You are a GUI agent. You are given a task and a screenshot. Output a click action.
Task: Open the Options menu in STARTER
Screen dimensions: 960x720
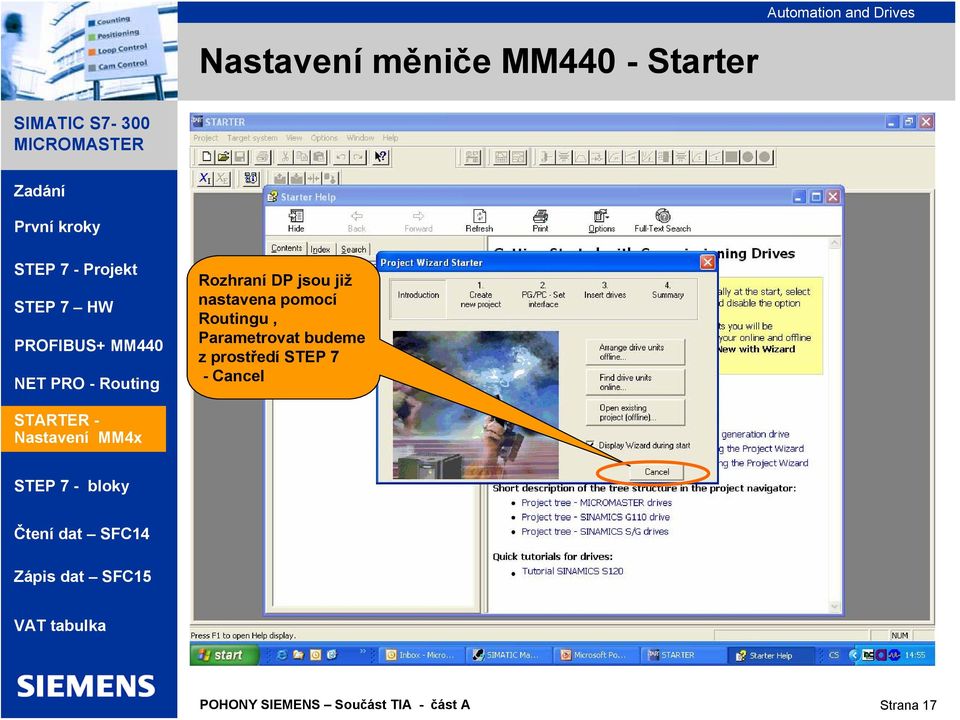pos(324,138)
